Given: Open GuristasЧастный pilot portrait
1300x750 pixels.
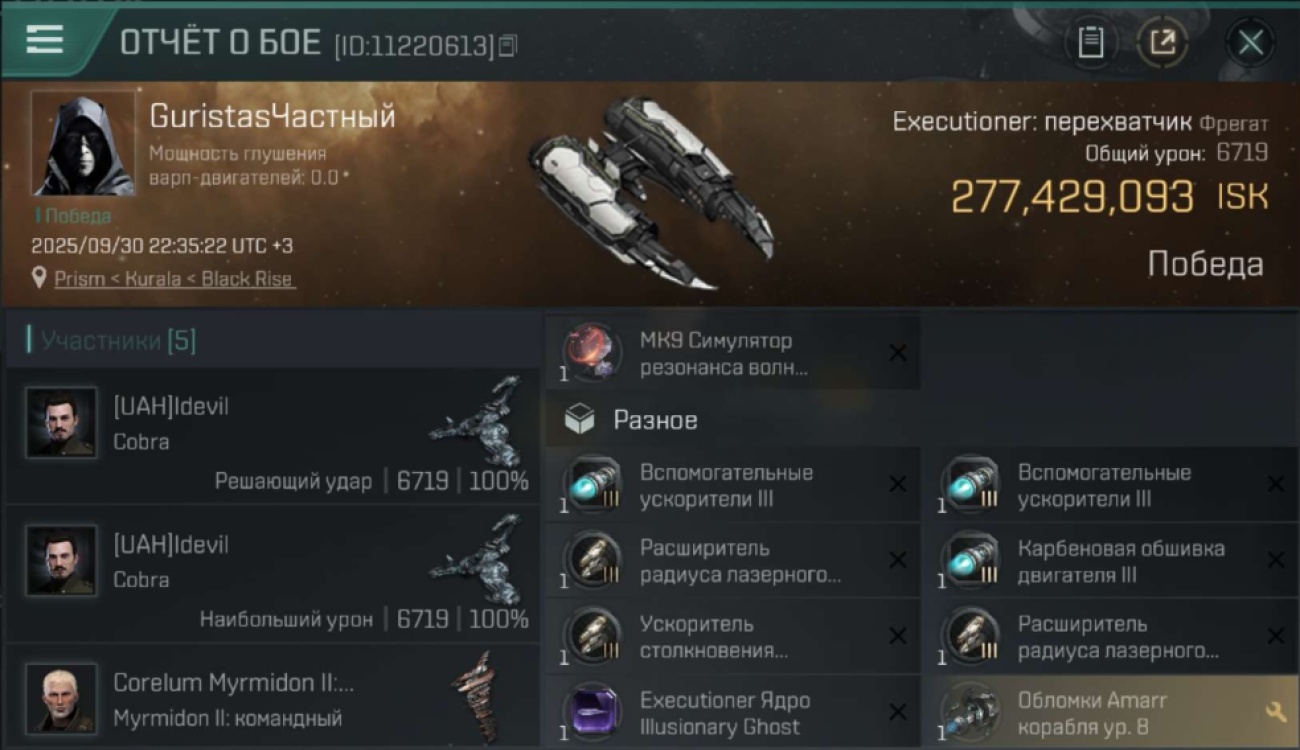Looking at the screenshot, I should click(83, 144).
